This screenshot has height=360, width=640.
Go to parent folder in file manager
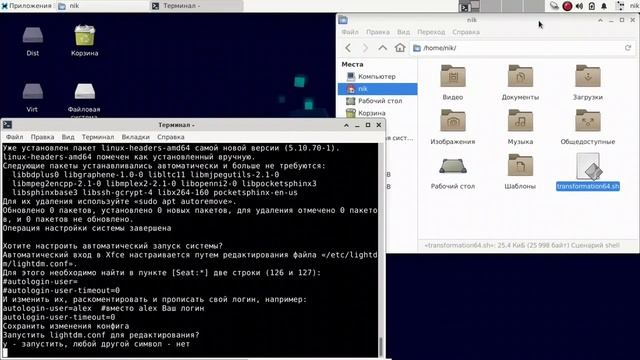[382, 48]
